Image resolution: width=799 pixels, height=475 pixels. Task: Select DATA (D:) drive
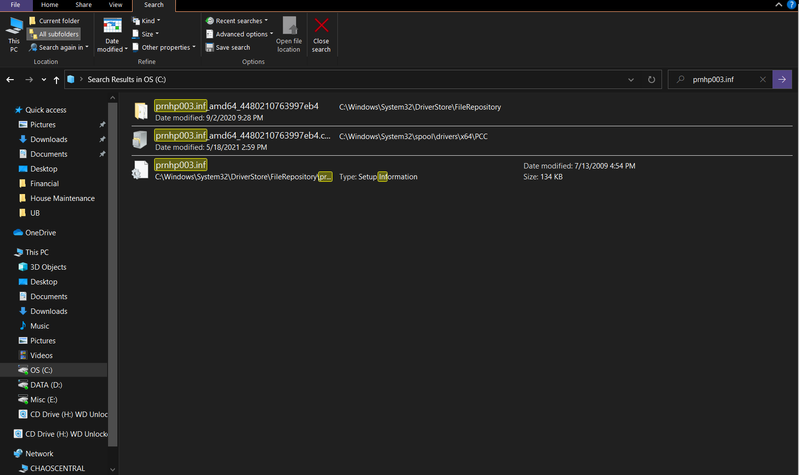pyautogui.click(x=46, y=385)
